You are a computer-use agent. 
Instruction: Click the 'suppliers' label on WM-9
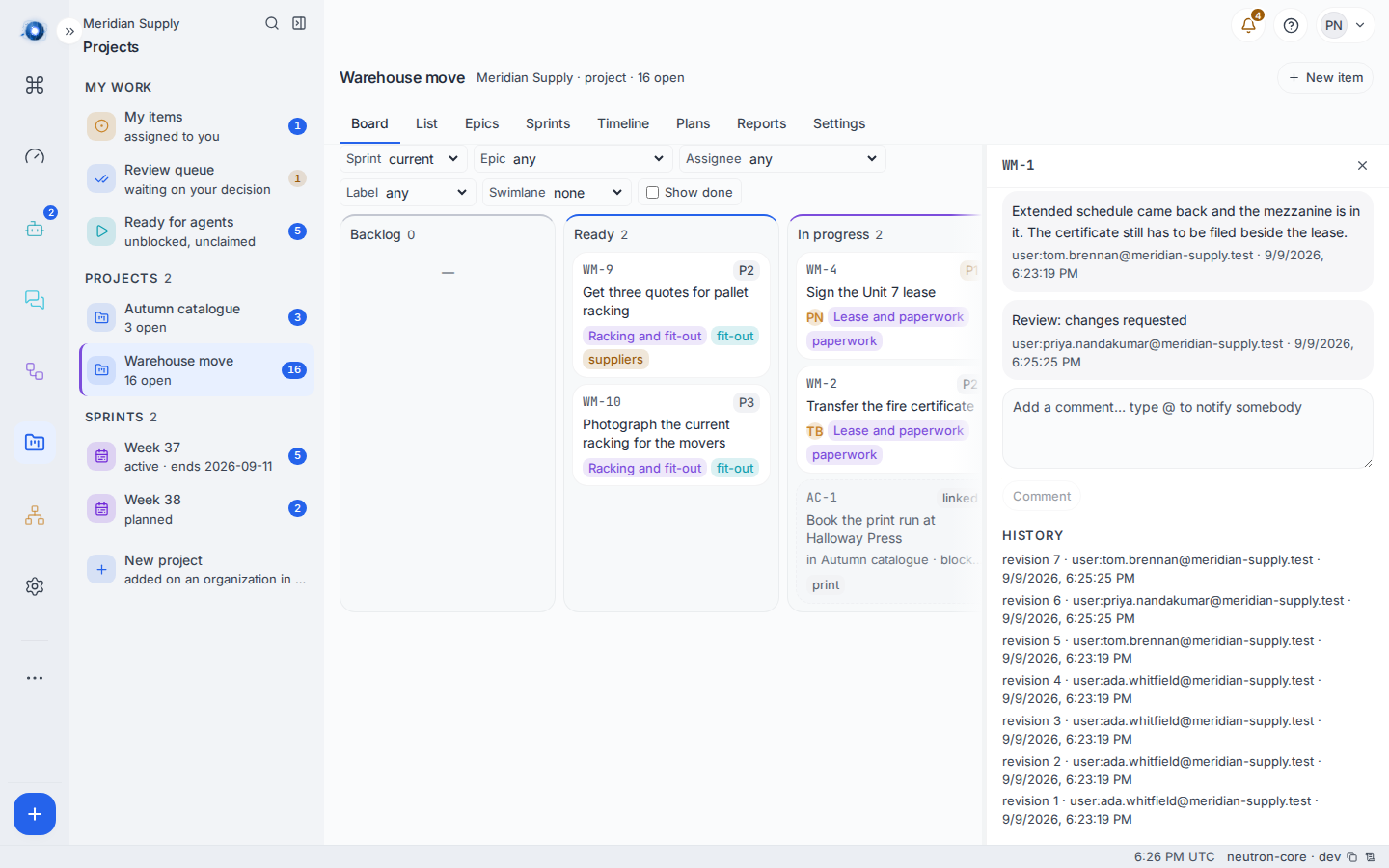pos(615,360)
